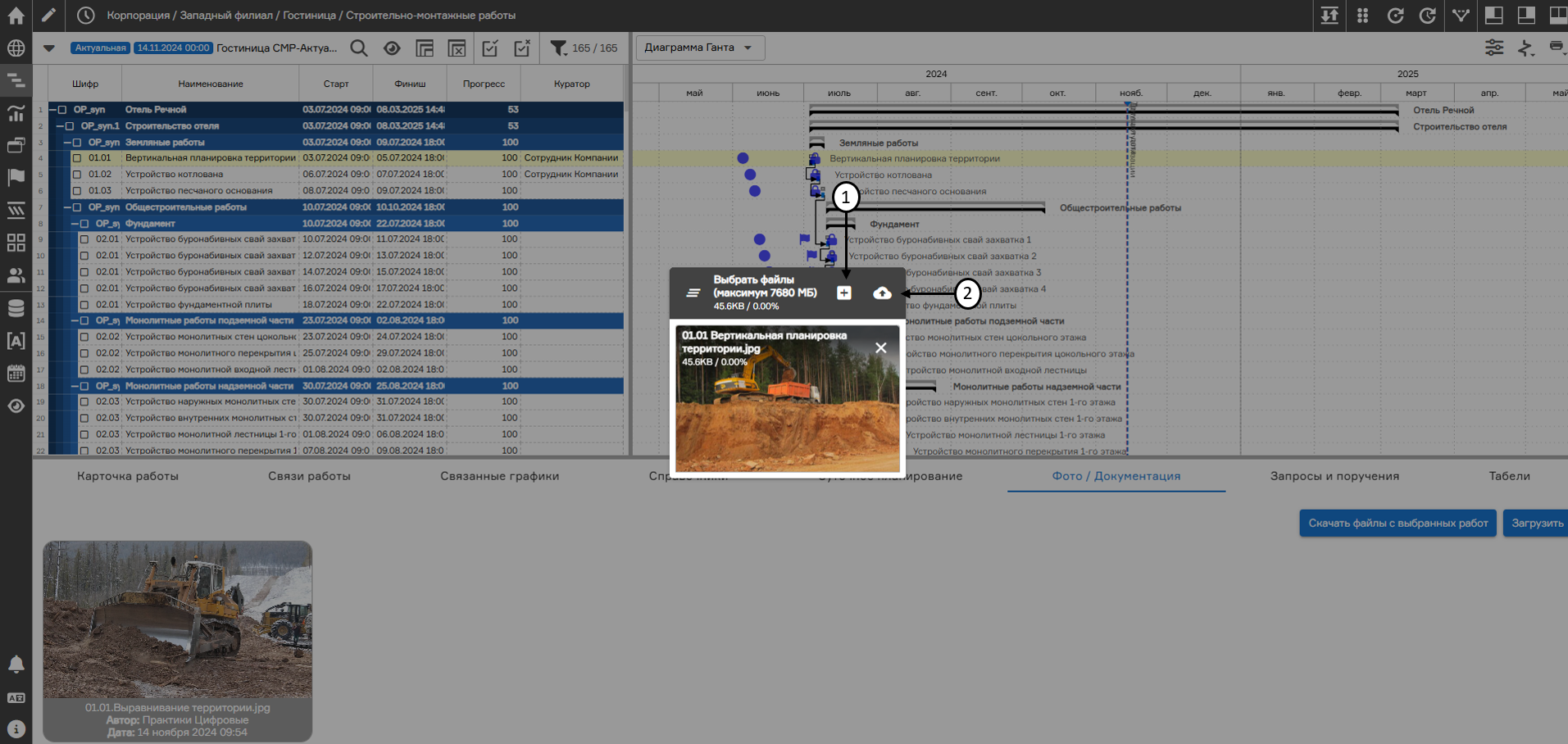Open the sliders settings icon above Gantt

pyautogui.click(x=1494, y=48)
